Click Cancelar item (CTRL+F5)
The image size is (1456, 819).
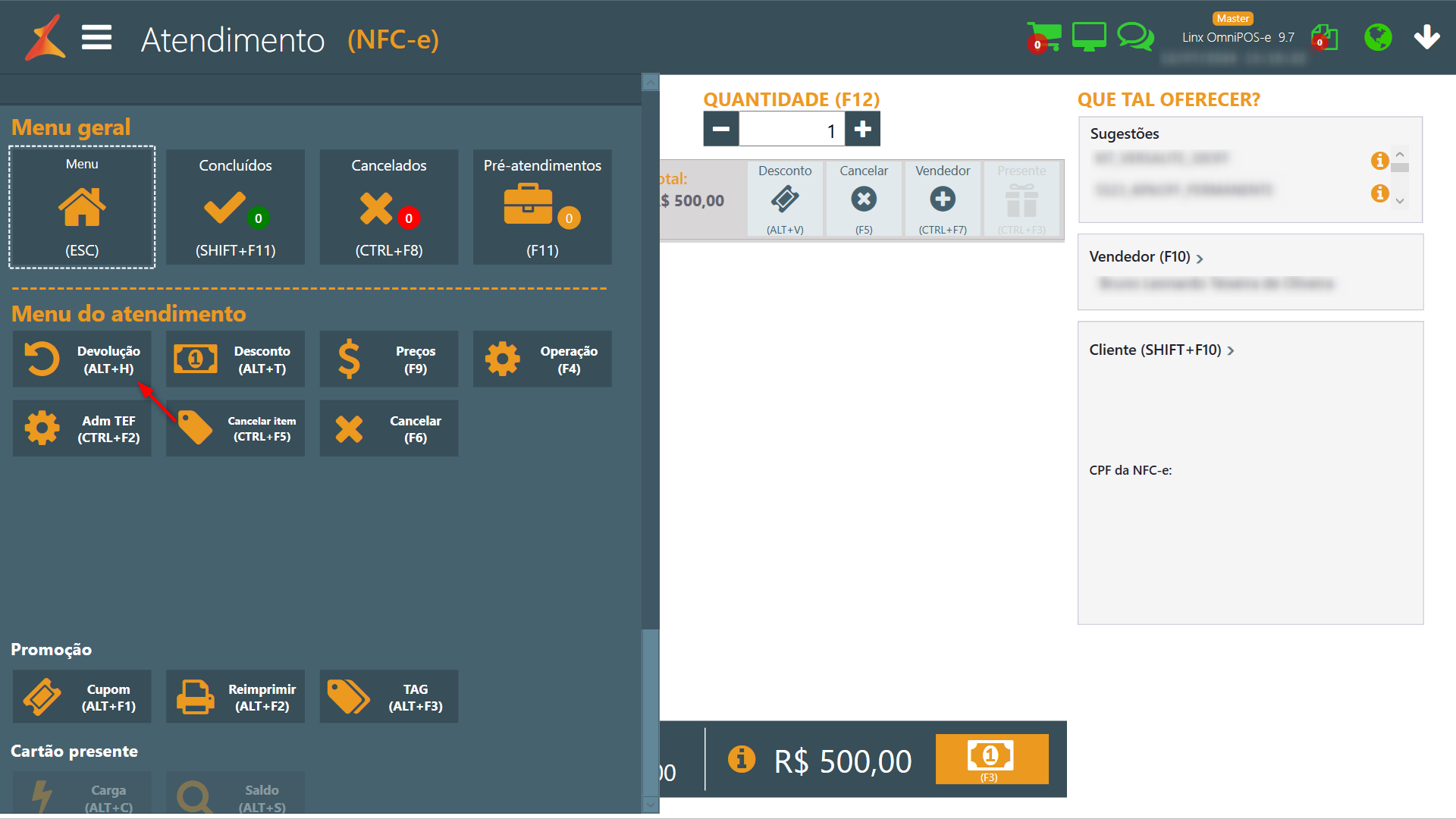coord(235,428)
